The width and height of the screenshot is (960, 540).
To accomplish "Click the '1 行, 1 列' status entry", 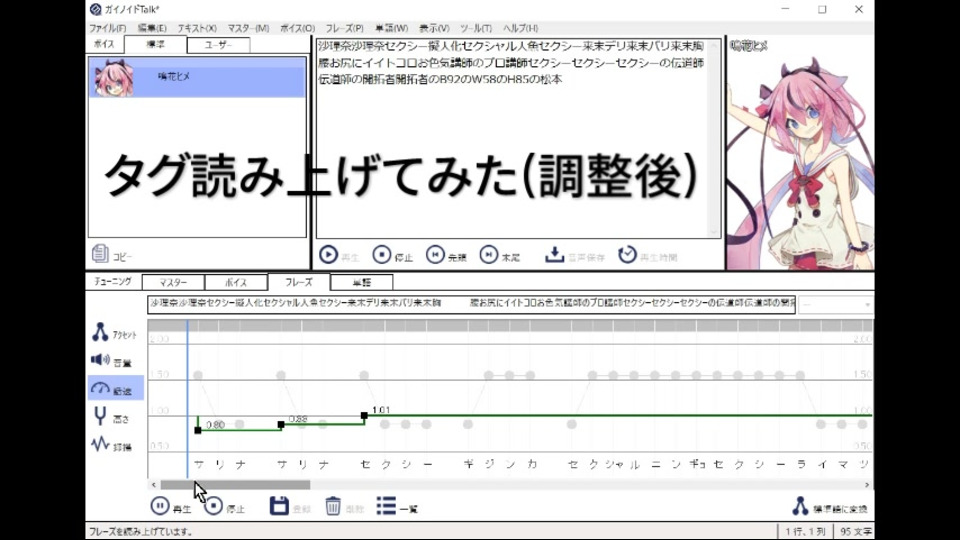I will tap(805, 531).
